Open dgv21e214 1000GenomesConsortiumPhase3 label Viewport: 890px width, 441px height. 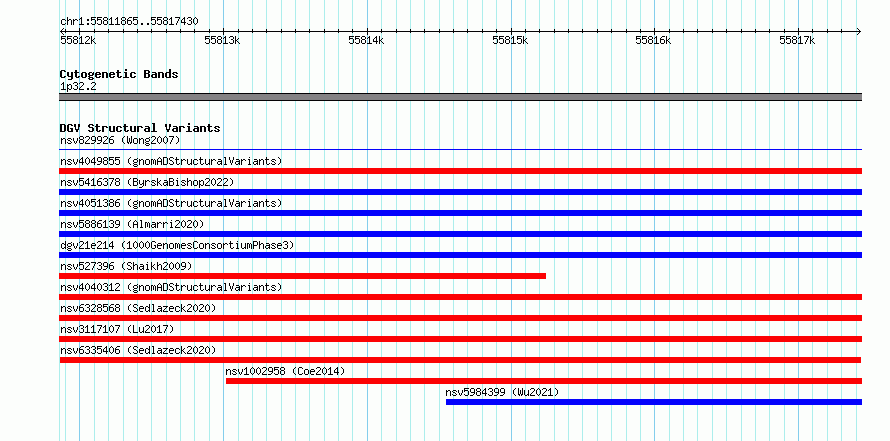point(177,245)
